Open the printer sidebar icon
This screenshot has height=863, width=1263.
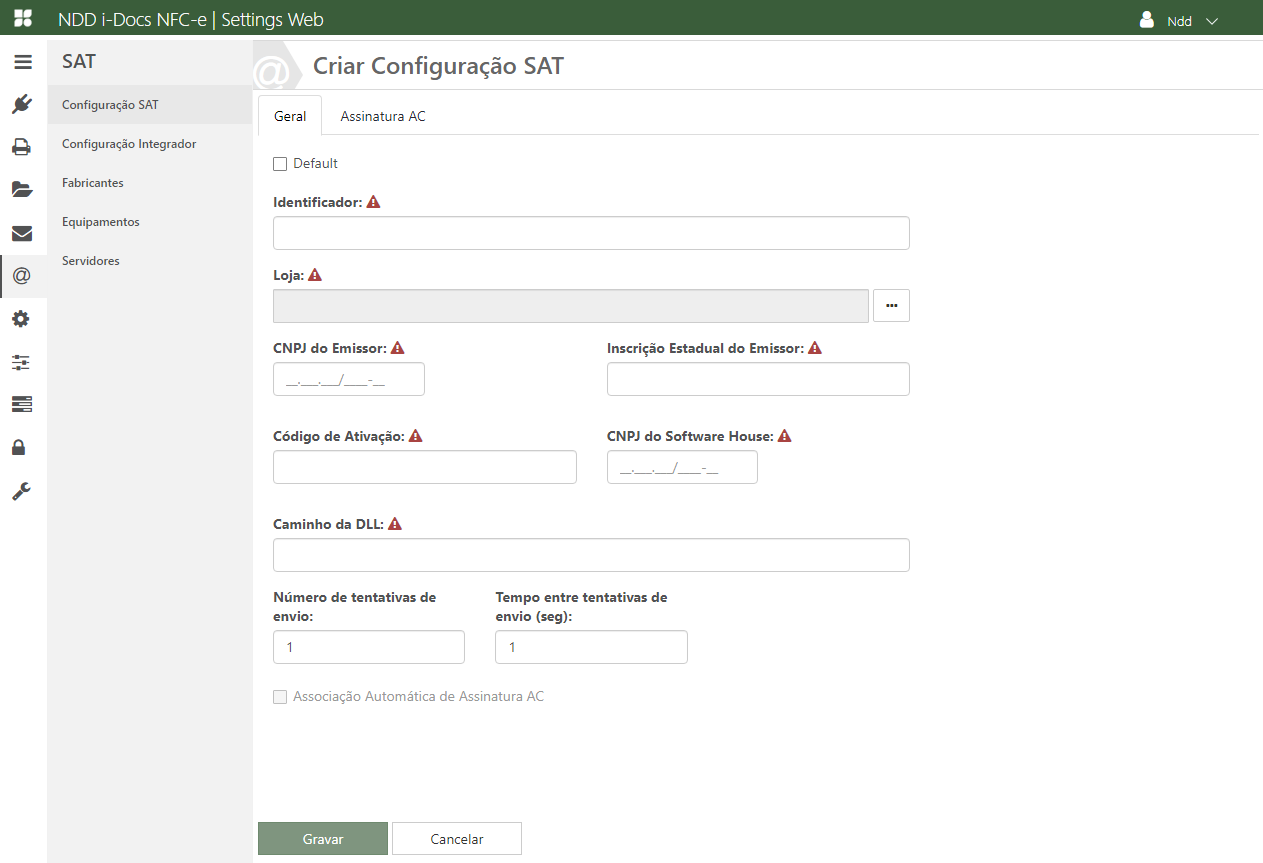coord(22,147)
